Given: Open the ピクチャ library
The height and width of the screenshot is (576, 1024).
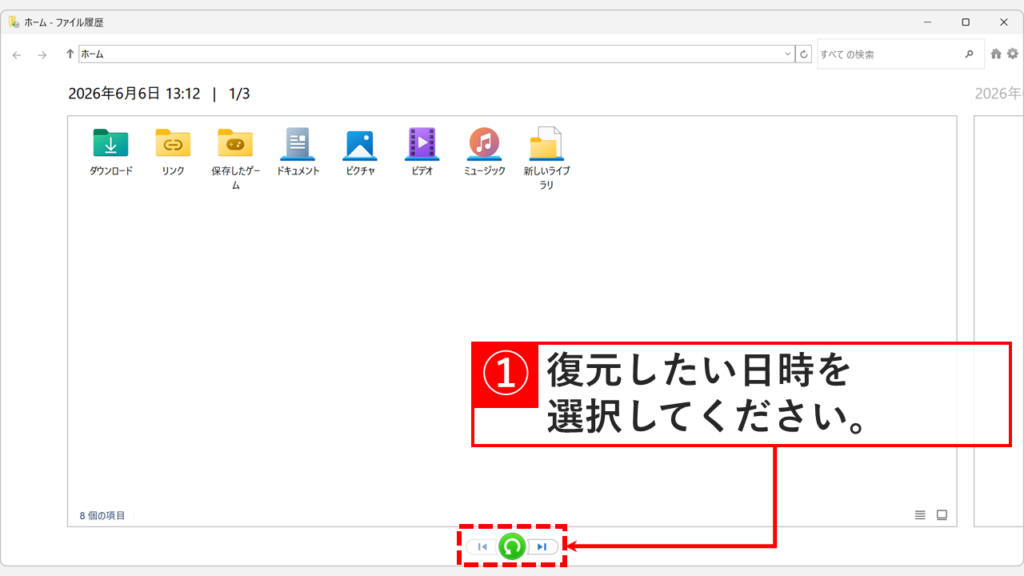Looking at the screenshot, I should click(x=360, y=152).
